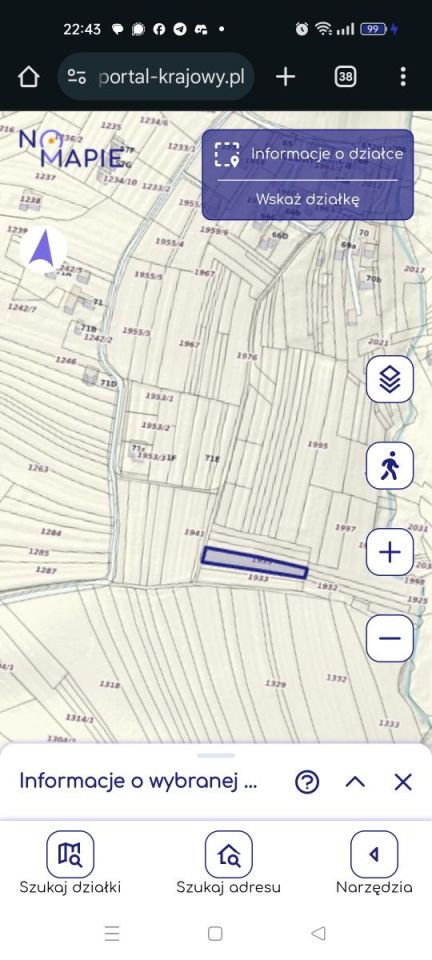Reset orientation with the north arrow compass

(x=42, y=250)
